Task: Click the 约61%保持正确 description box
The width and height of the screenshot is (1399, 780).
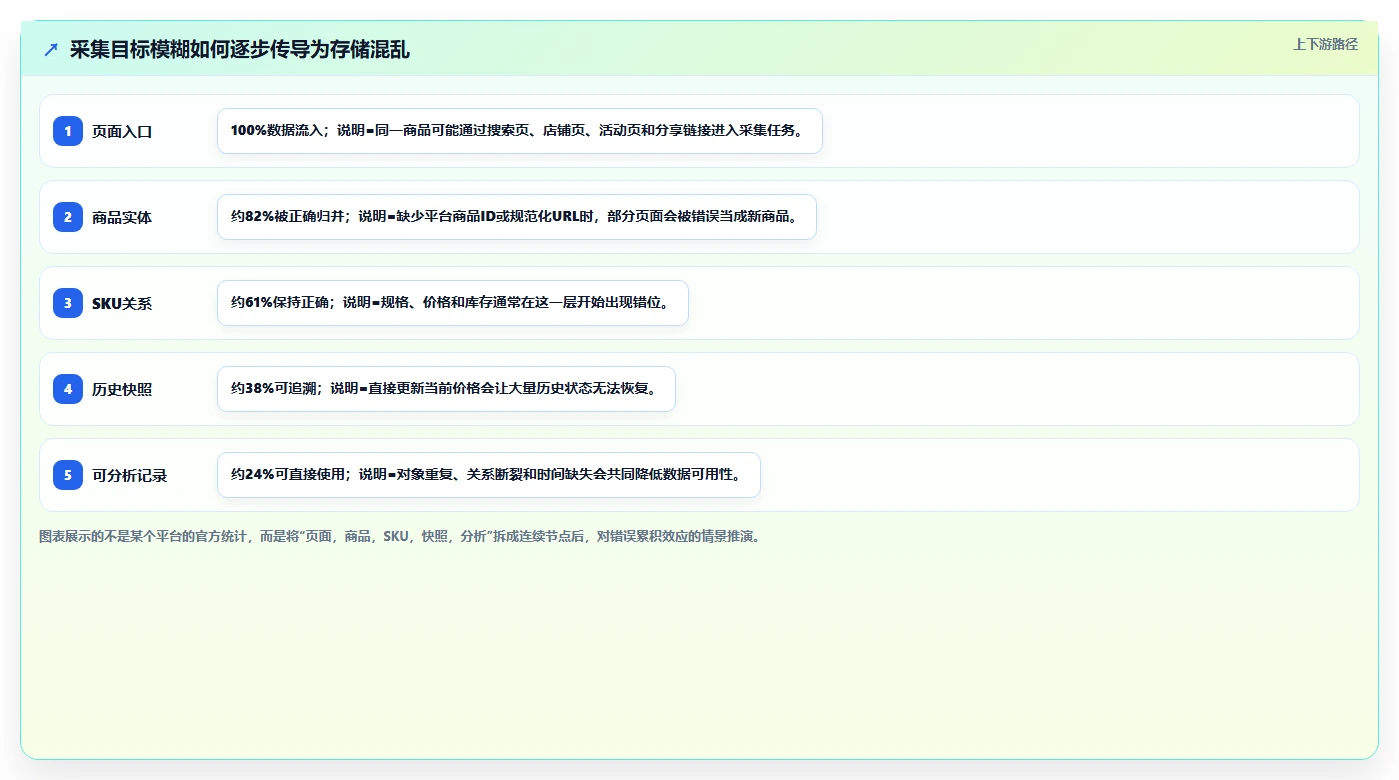Action: pyautogui.click(x=453, y=303)
